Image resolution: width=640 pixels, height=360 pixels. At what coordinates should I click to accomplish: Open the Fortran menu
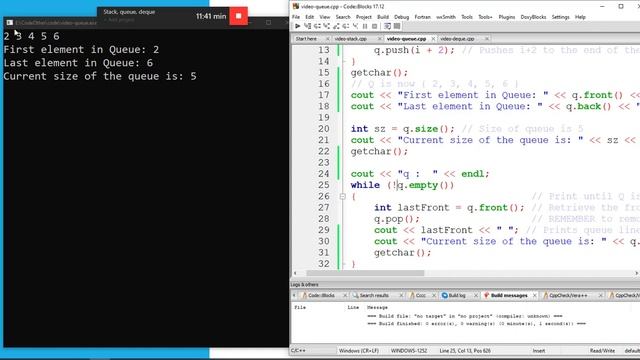point(422,17)
